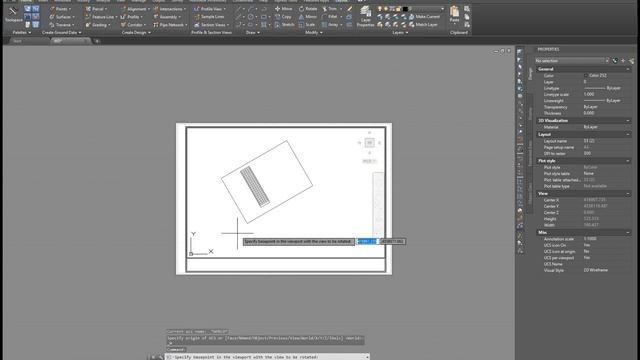Click the Feature Line tool

point(100,17)
